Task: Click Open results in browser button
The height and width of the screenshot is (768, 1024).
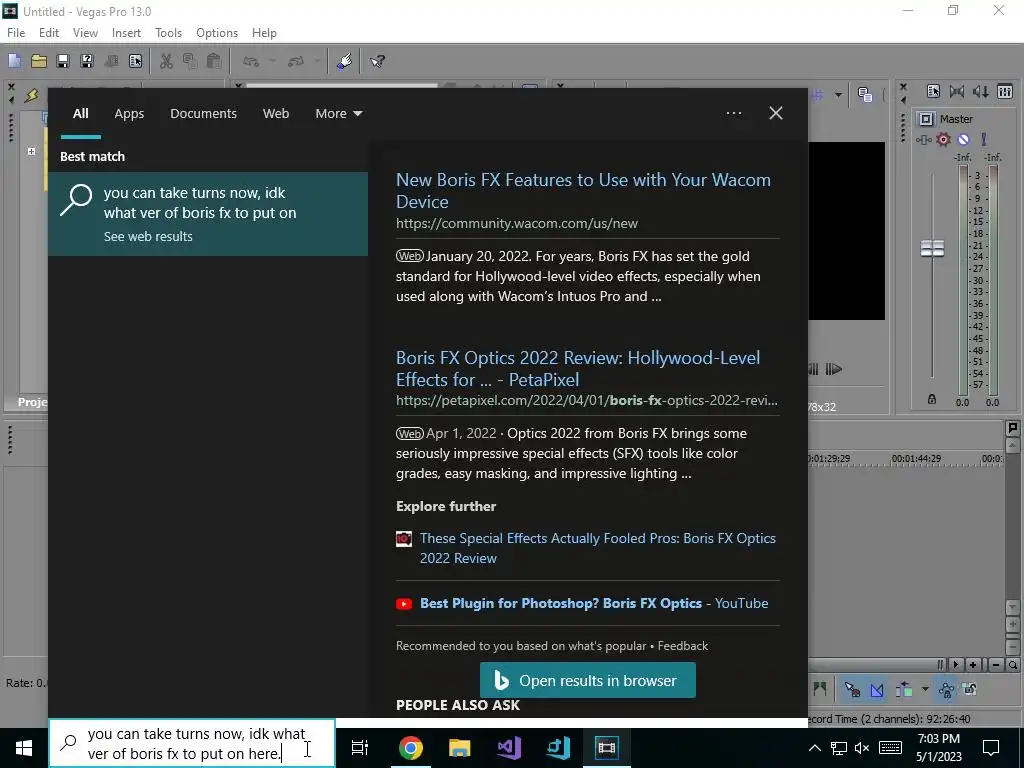Action: point(588,680)
